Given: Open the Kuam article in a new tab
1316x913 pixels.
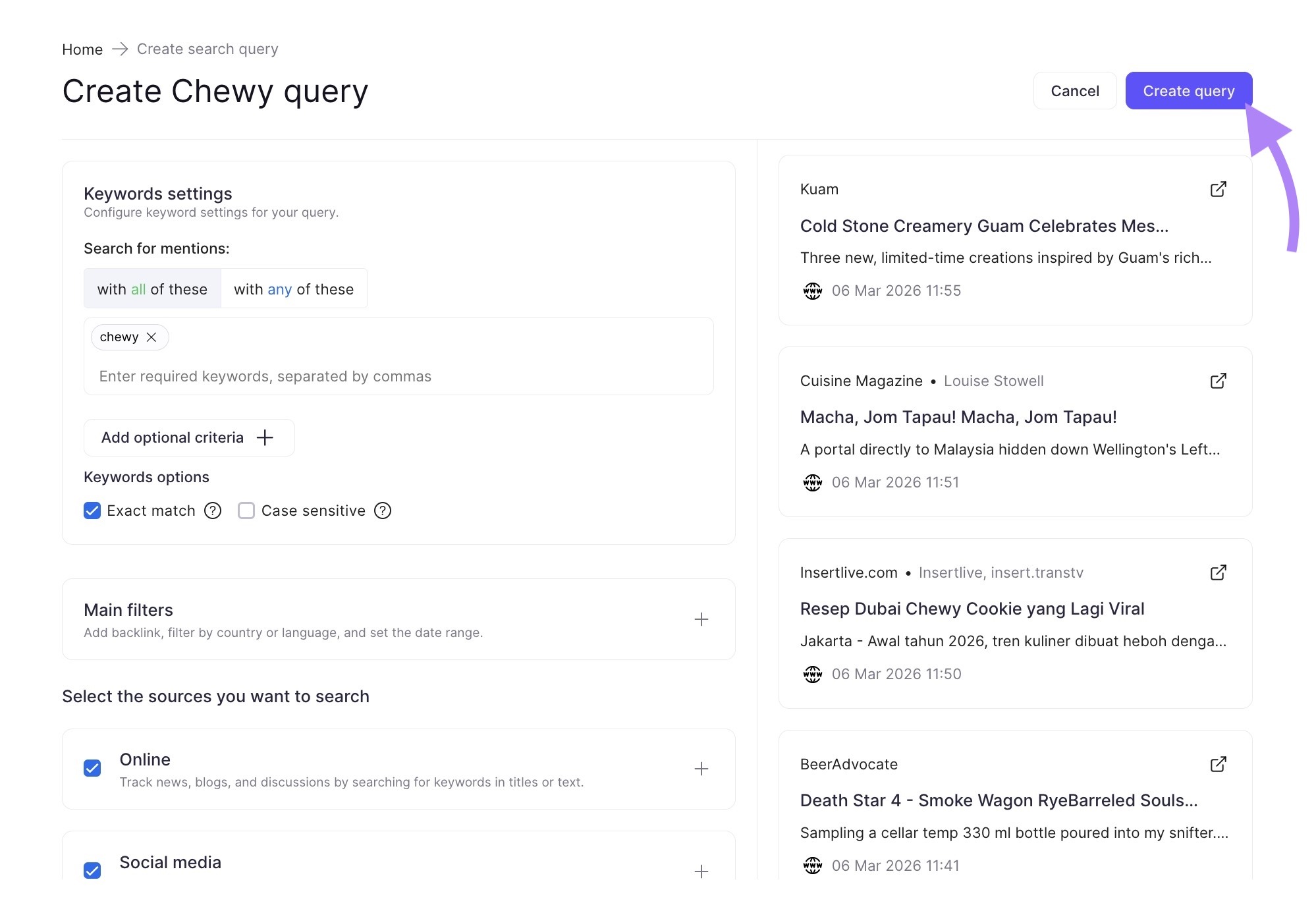Looking at the screenshot, I should coord(1219,189).
